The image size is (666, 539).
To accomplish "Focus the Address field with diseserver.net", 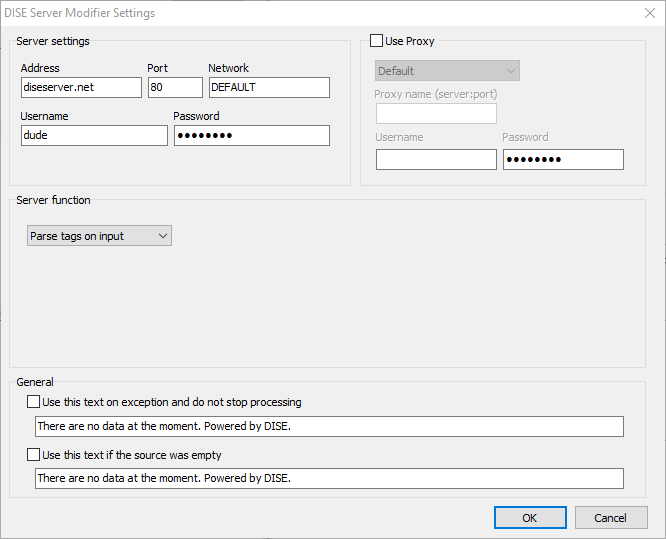I will click(x=81, y=87).
